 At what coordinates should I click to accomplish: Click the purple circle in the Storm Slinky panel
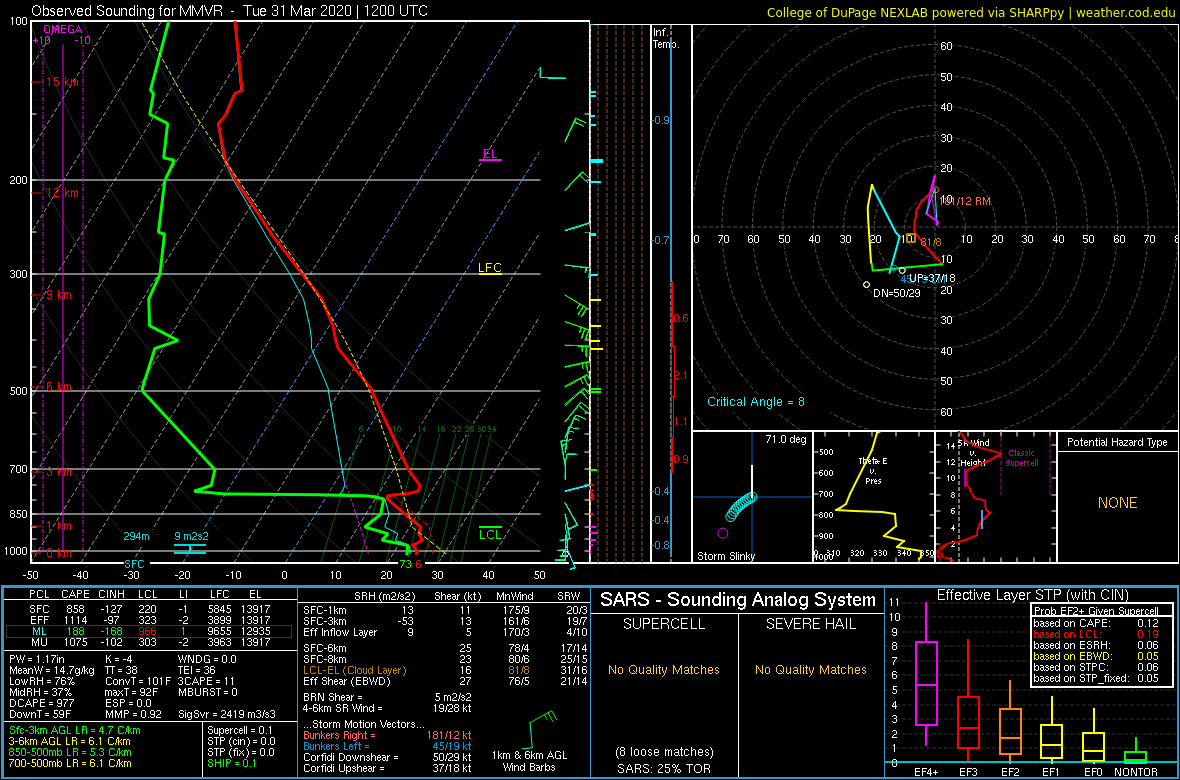point(723,533)
